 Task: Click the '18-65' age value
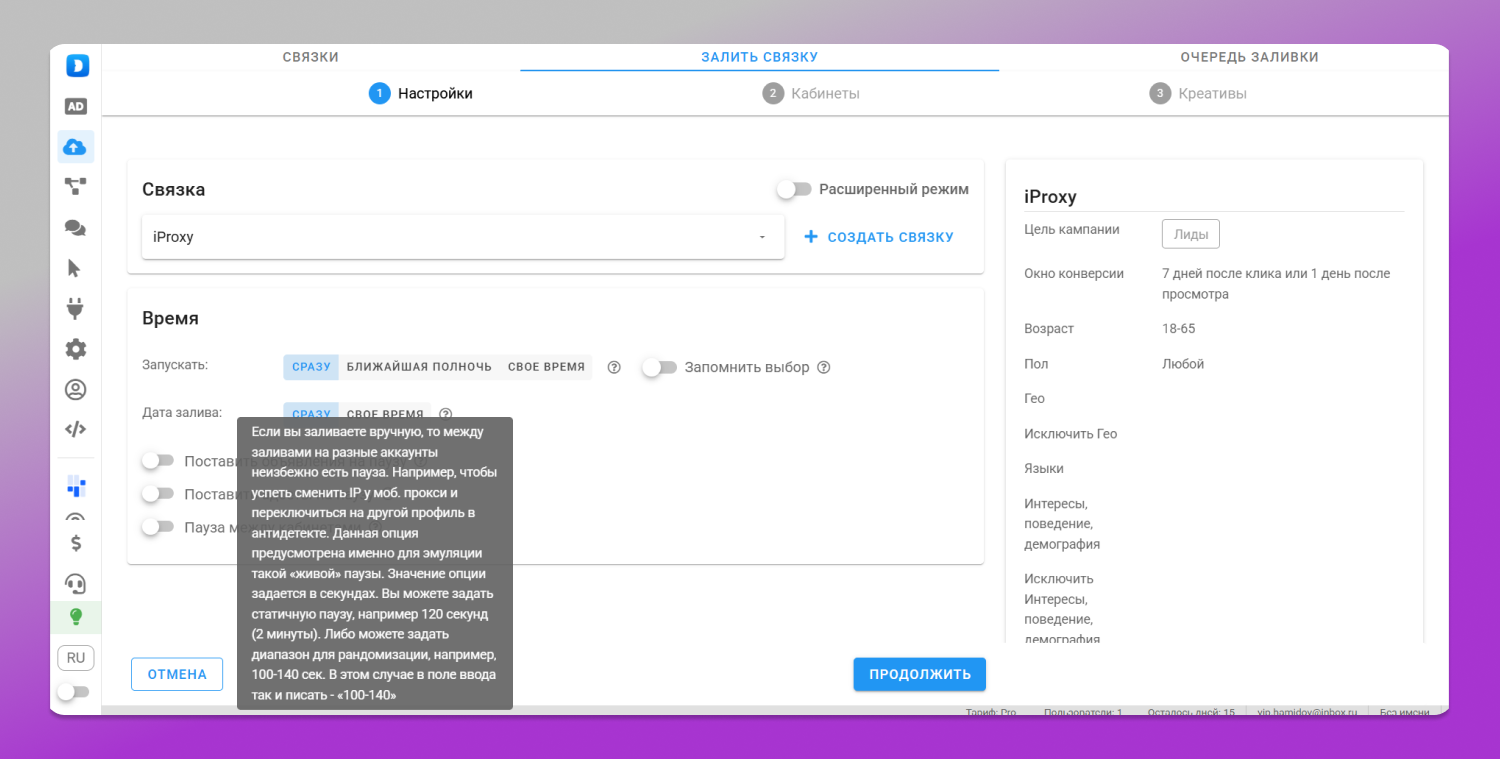coord(1179,329)
